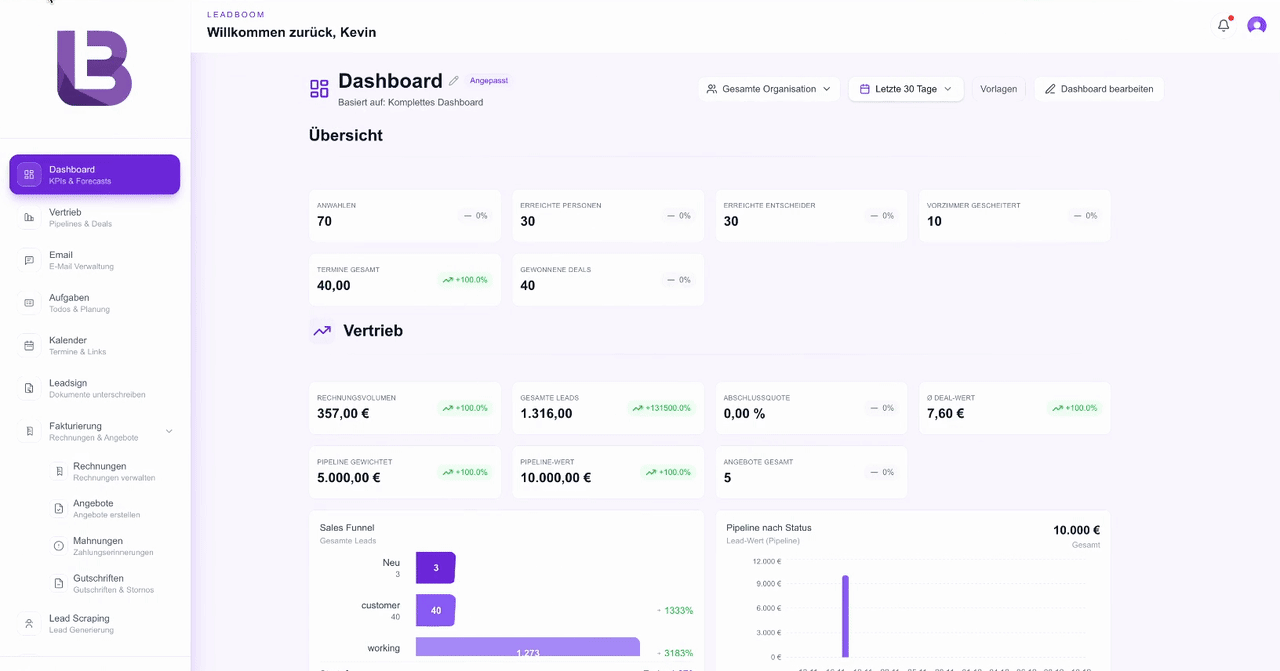Open the Letzte 30 Tage date filter

[x=905, y=88]
